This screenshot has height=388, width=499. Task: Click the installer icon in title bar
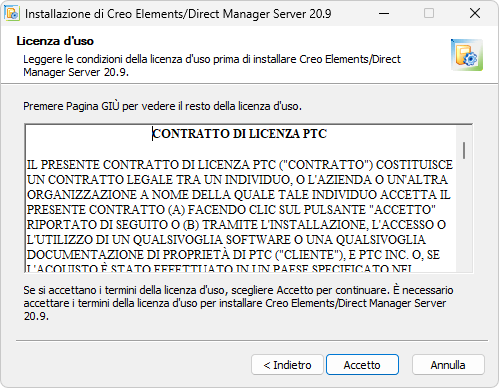12,14
